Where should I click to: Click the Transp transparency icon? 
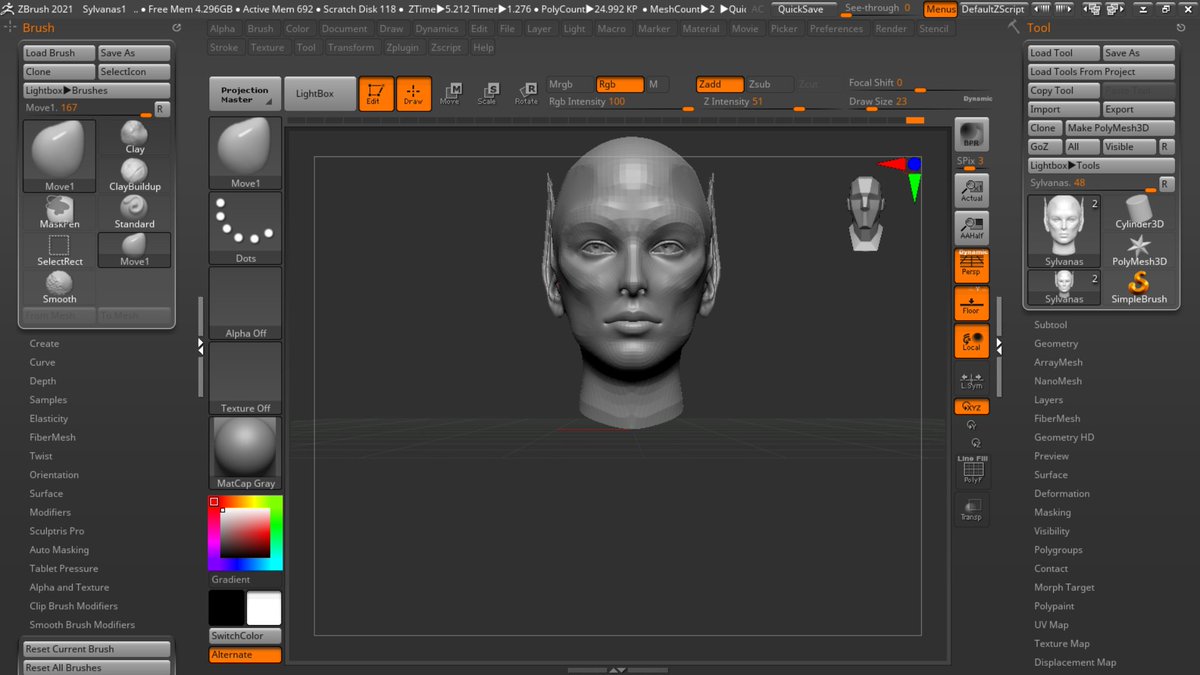click(x=972, y=509)
